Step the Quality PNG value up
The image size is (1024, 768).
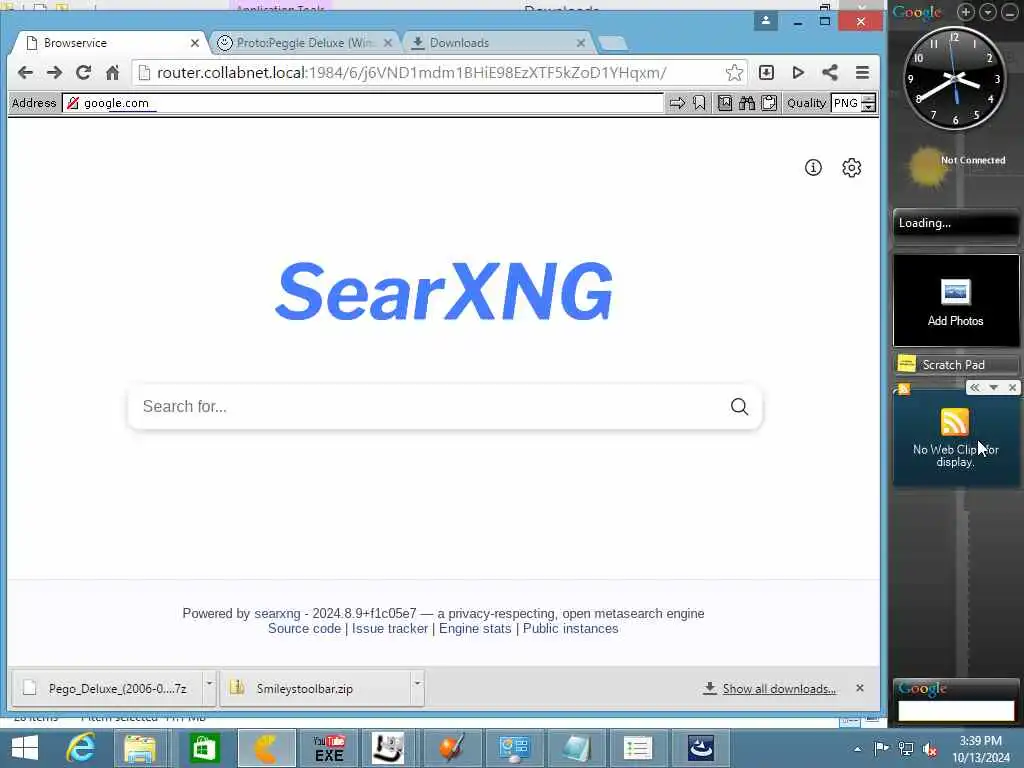pos(869,99)
